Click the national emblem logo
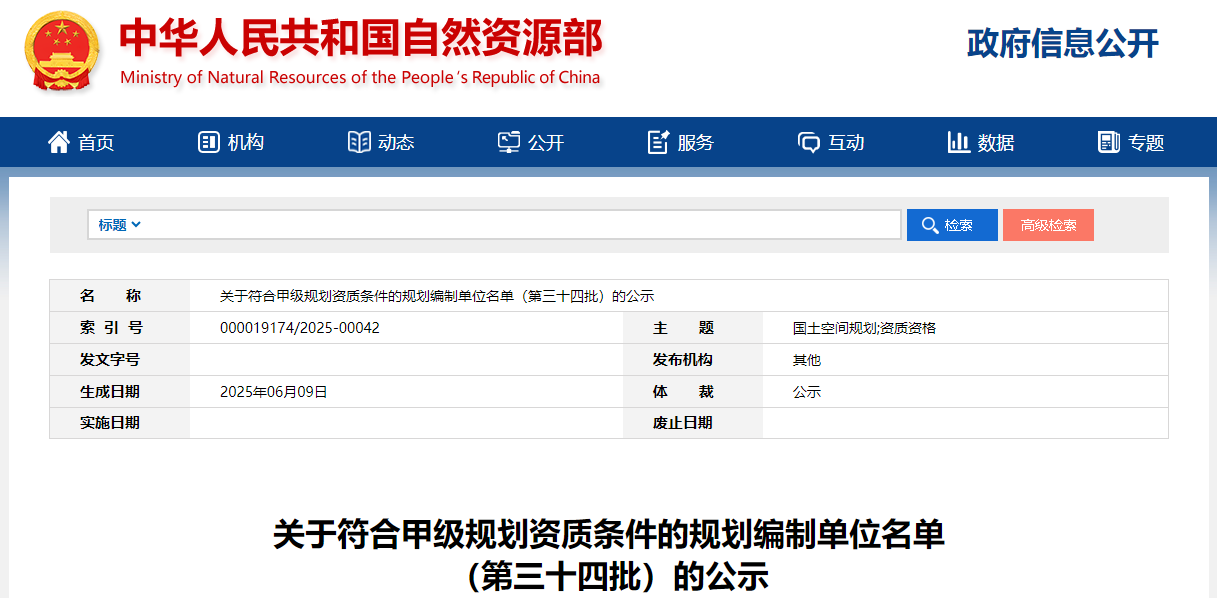1217x598 pixels. pyautogui.click(x=63, y=52)
